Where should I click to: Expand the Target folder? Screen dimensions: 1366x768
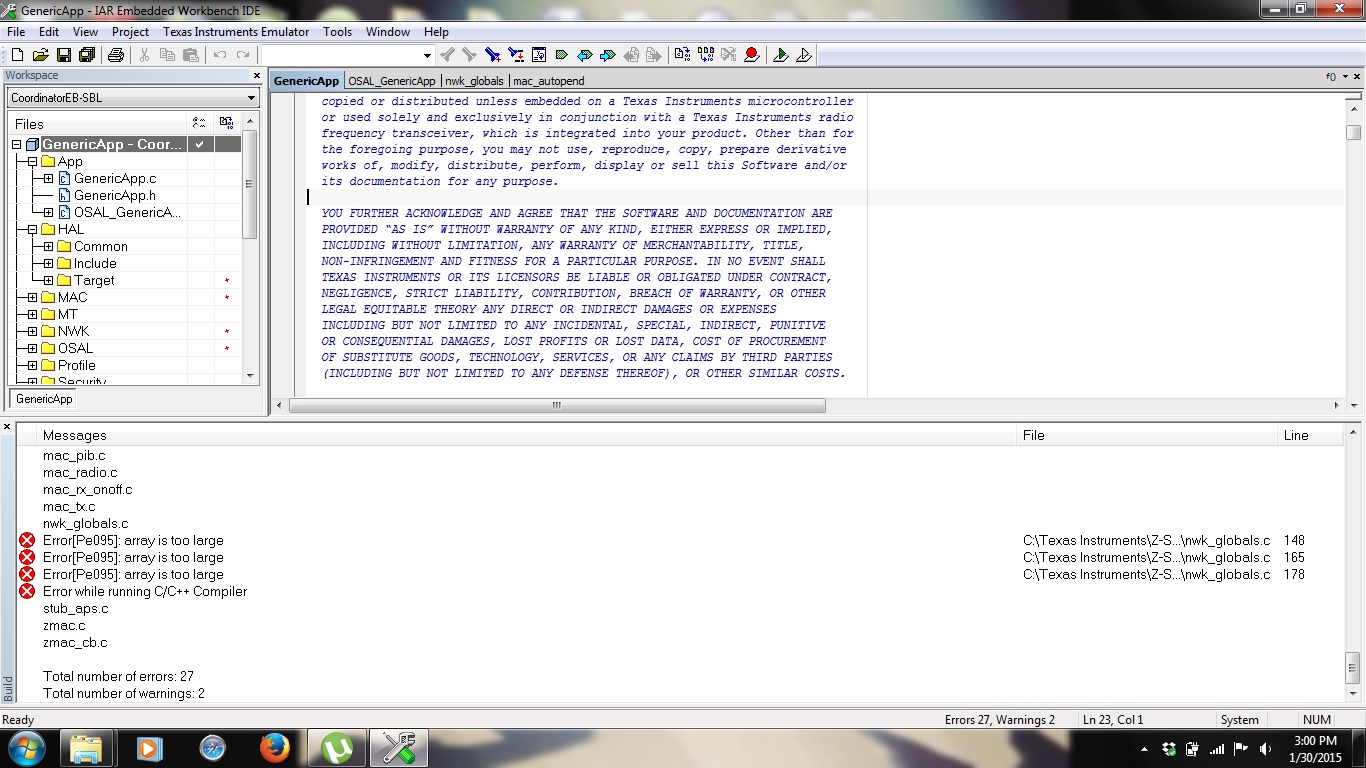[48, 281]
